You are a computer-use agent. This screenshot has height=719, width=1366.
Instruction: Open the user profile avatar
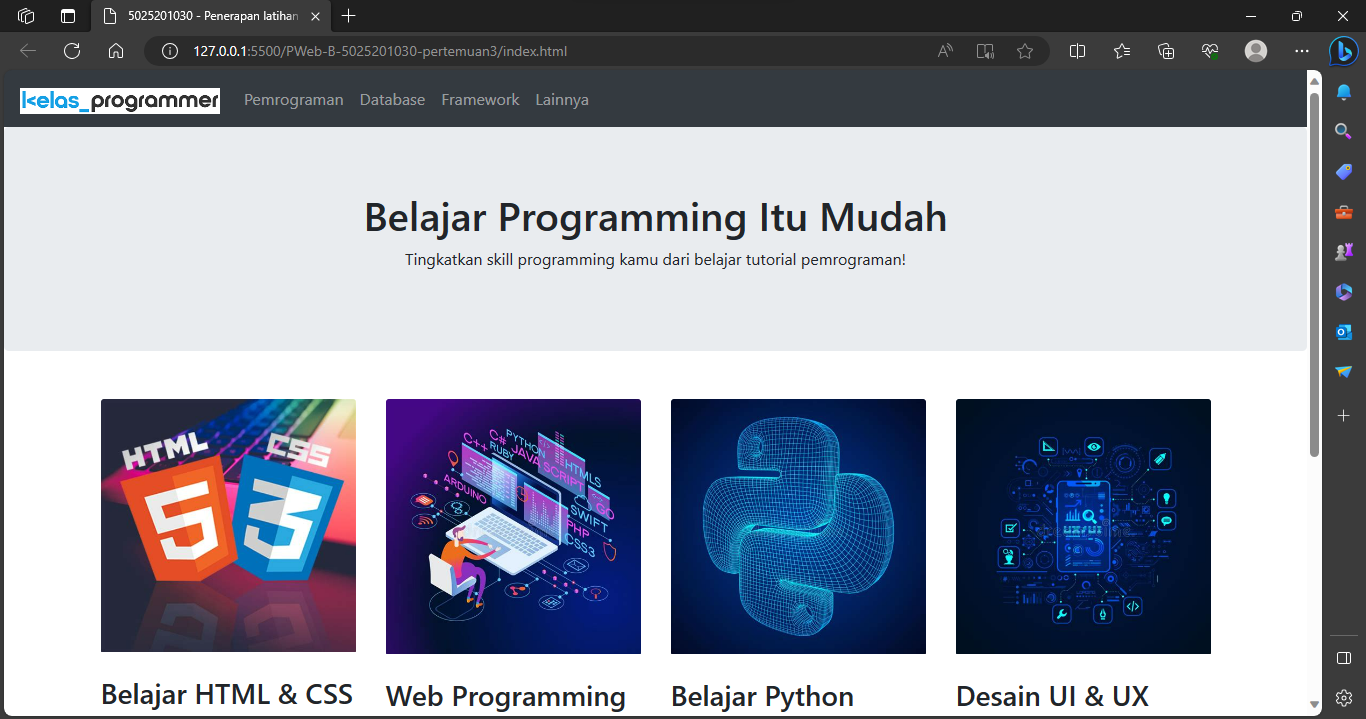(x=1256, y=51)
